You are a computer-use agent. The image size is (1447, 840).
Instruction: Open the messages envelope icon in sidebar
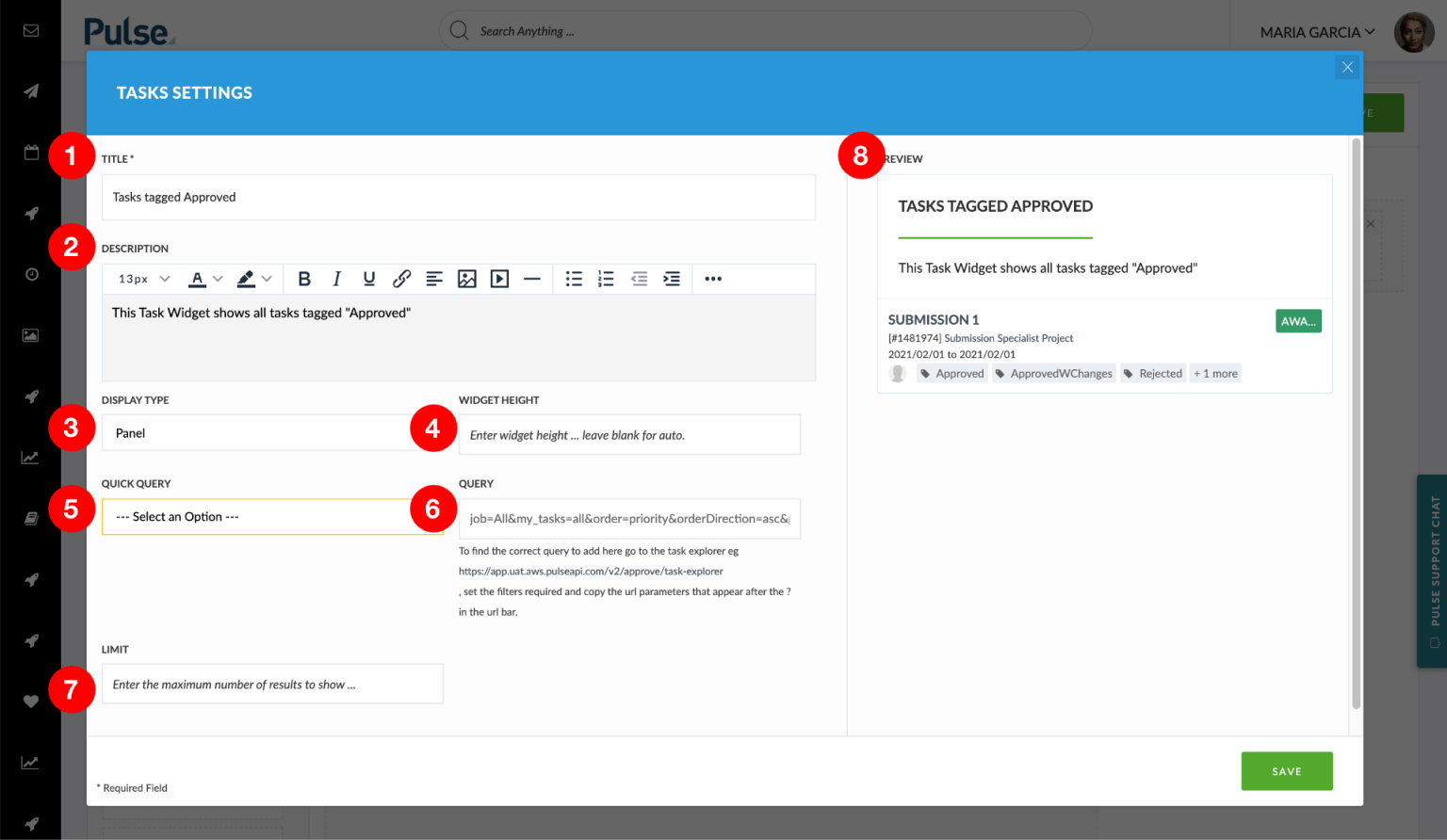pos(31,29)
